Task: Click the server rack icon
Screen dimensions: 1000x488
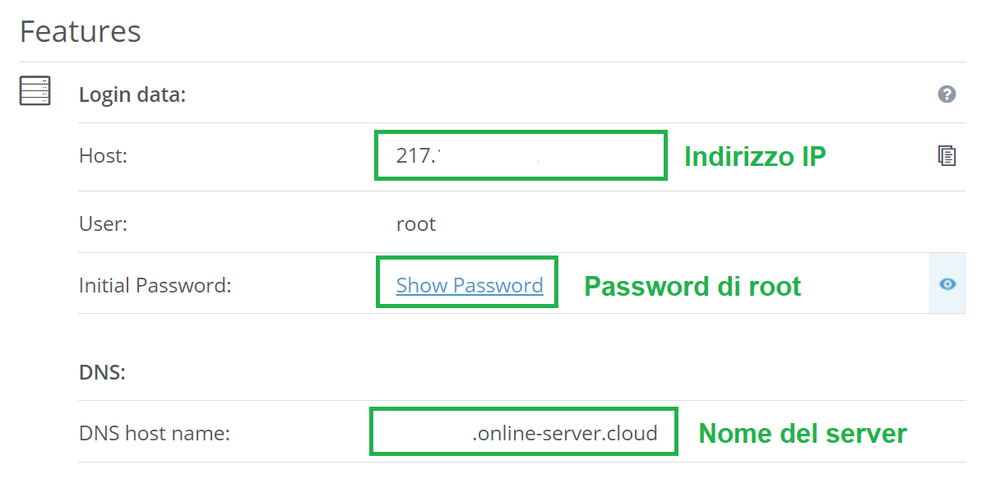Action: (x=34, y=91)
